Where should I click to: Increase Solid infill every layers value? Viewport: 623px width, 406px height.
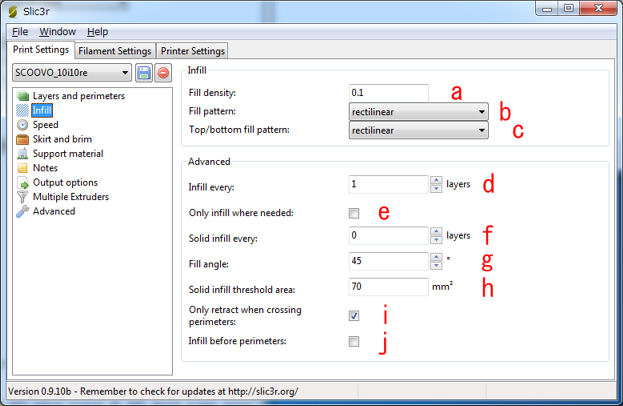(436, 231)
